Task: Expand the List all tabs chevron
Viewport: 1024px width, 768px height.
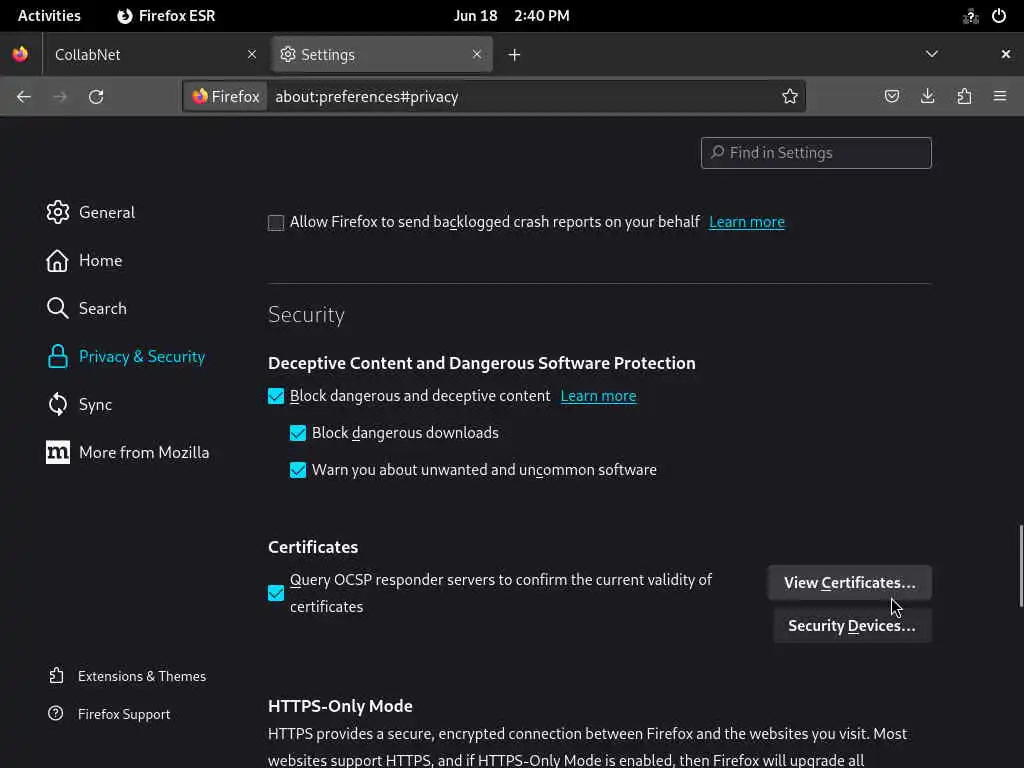Action: point(932,54)
